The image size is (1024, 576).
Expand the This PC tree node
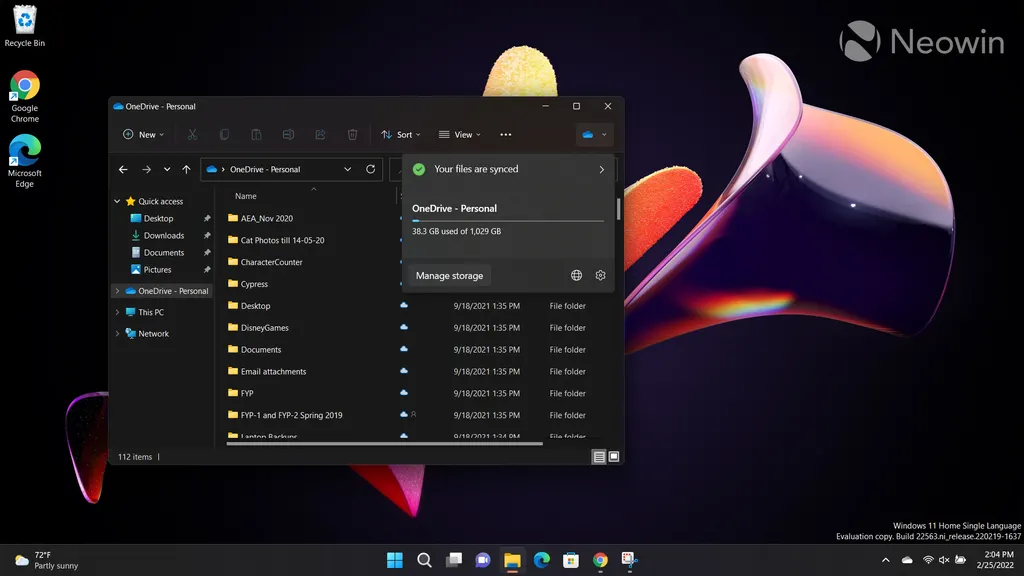point(117,312)
